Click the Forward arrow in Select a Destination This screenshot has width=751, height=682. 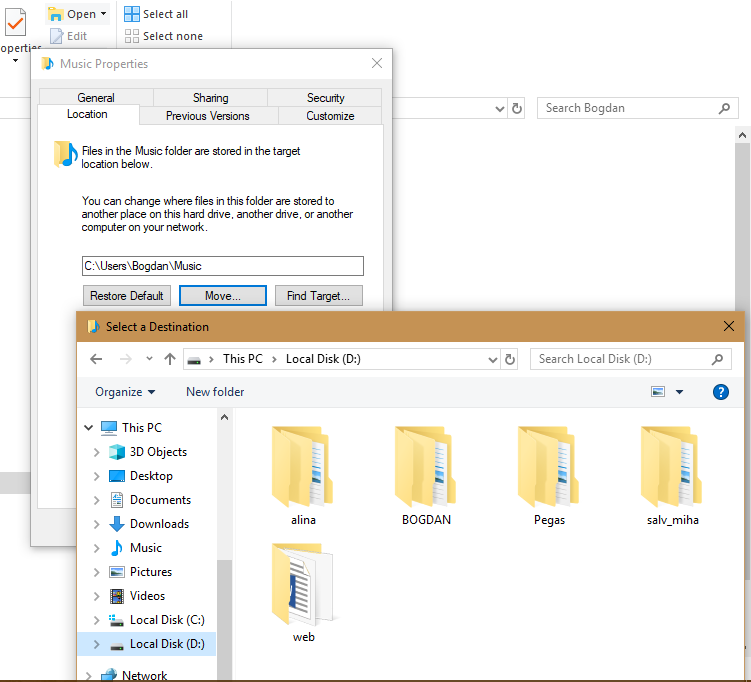tap(125, 359)
